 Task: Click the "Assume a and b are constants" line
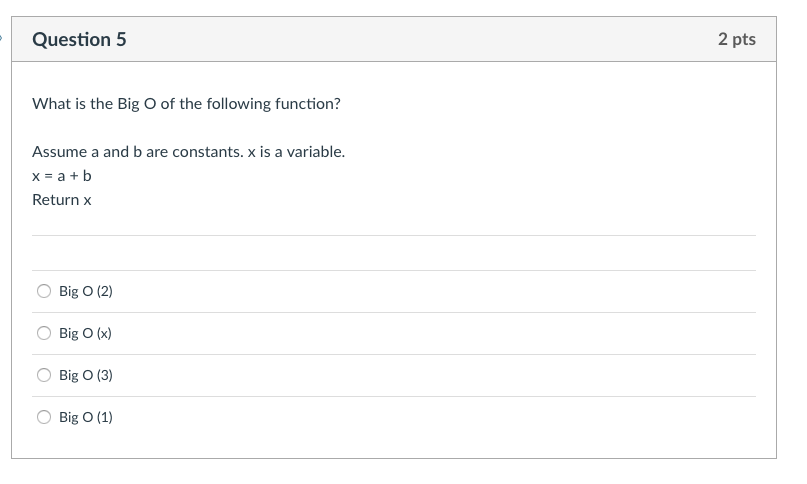pyautogui.click(x=188, y=152)
